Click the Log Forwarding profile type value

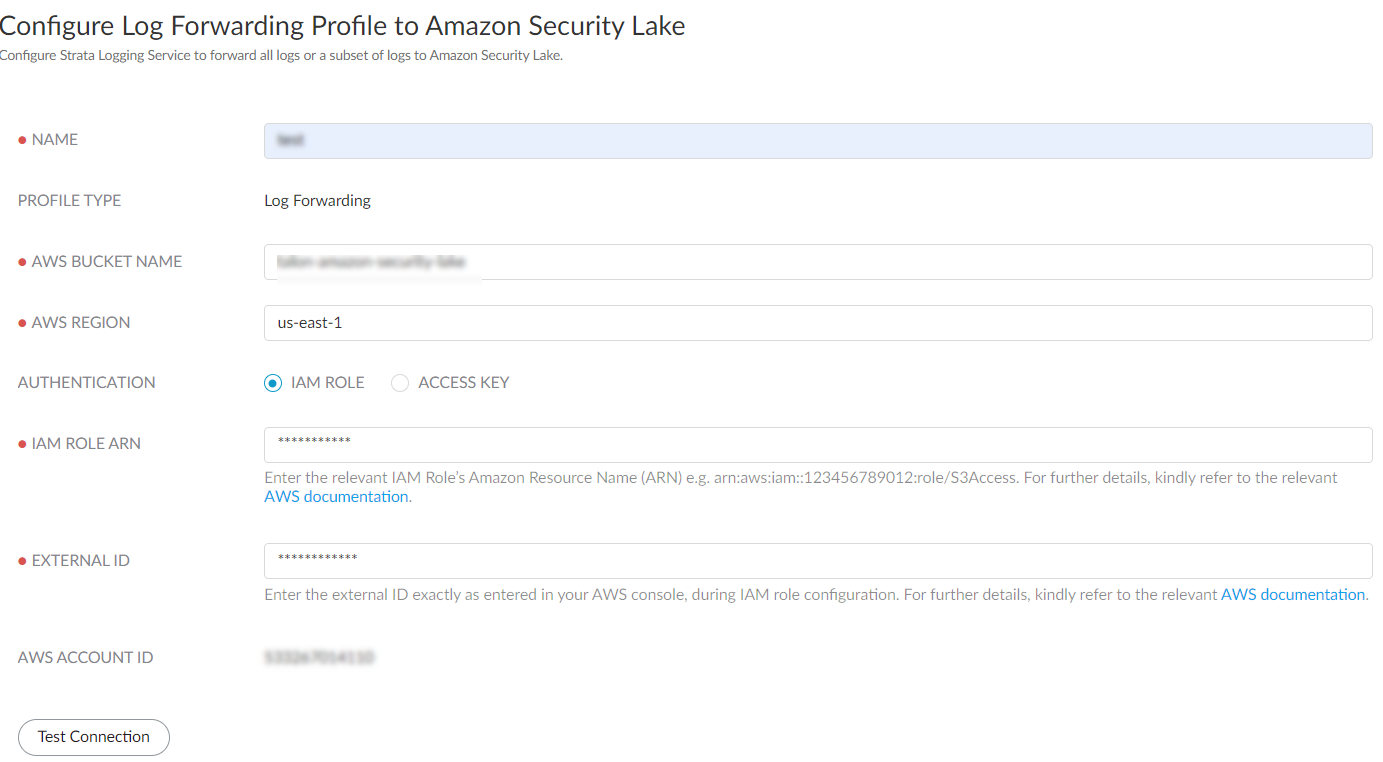tap(317, 201)
